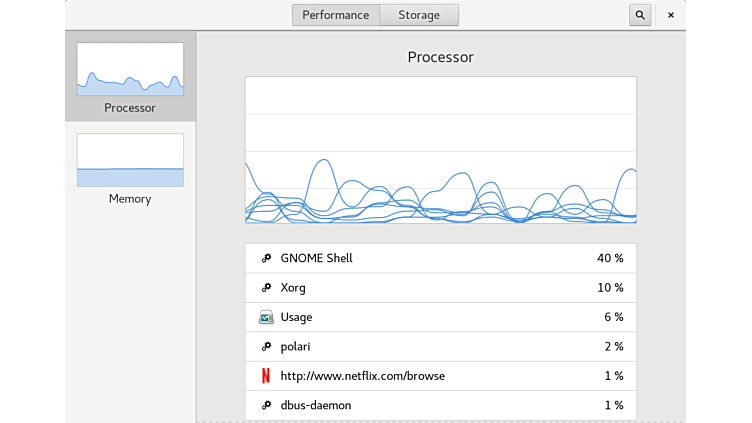The height and width of the screenshot is (423, 752).
Task: Close the Usage window
Action: click(670, 15)
